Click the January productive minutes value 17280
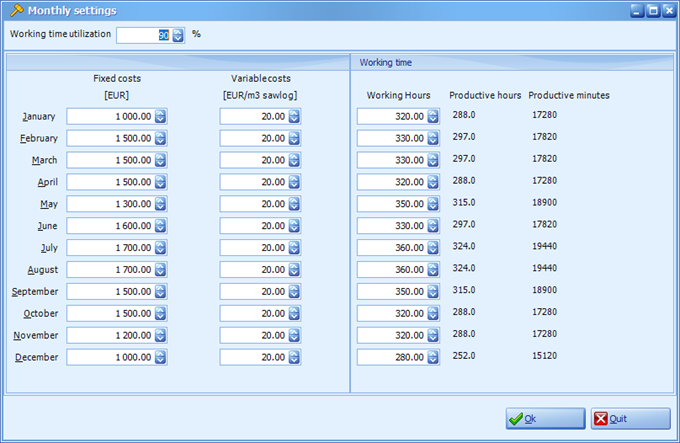Viewport: 680px width, 443px height. click(544, 115)
